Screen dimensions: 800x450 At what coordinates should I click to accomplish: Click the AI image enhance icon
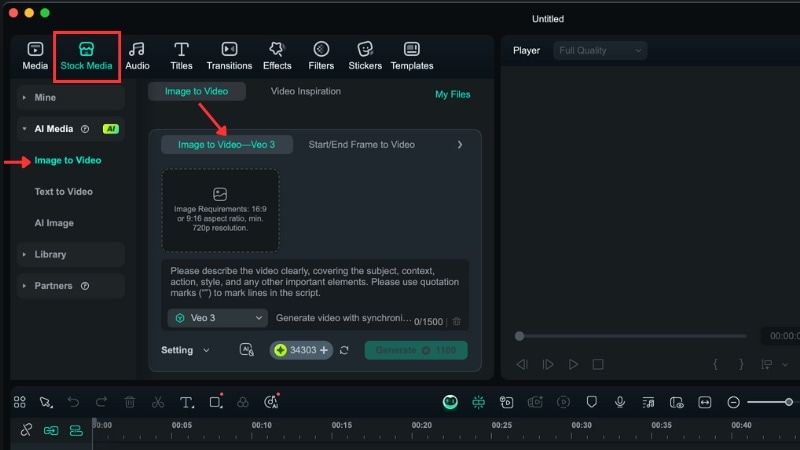246,350
